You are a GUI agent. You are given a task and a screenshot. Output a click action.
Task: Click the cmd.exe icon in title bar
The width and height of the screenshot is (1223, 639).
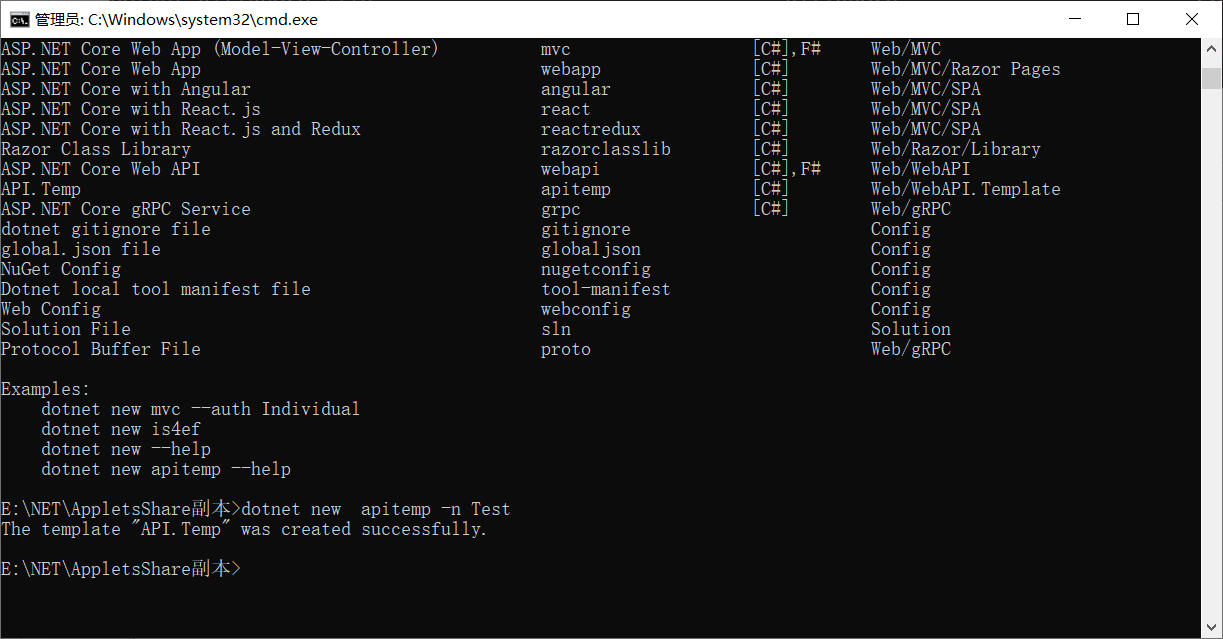[18, 18]
